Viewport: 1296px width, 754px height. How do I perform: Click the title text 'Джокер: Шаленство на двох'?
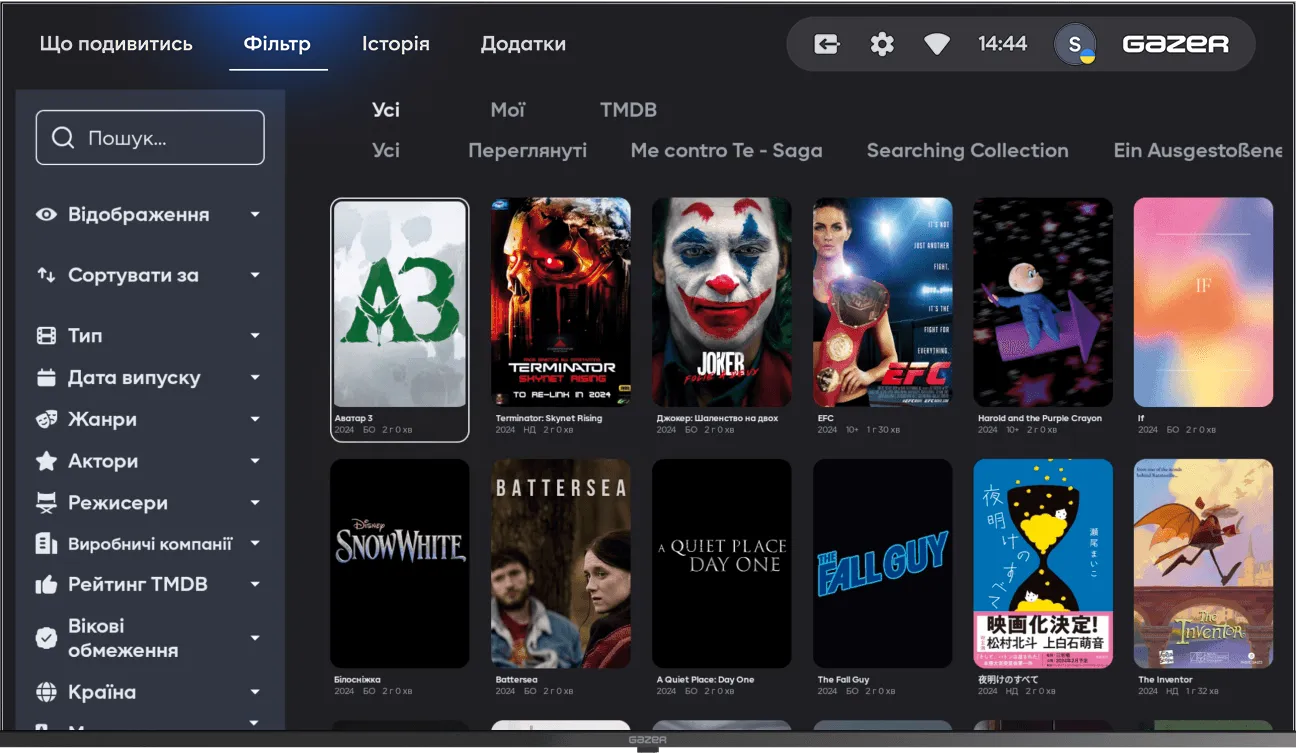(717, 418)
